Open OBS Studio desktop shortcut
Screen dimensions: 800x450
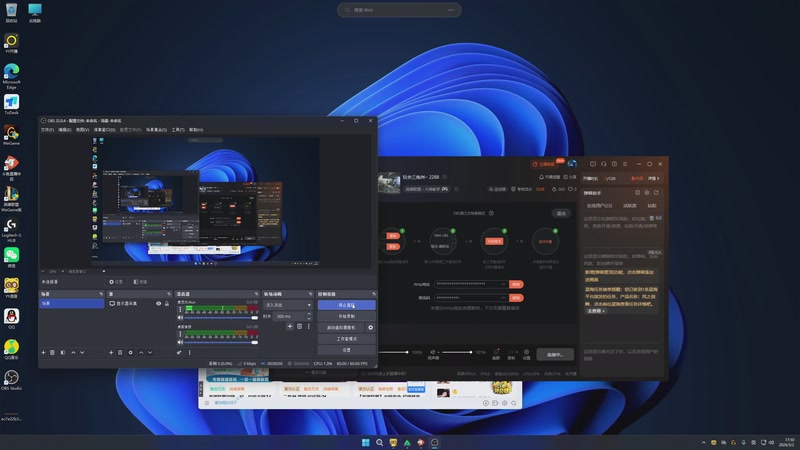click(x=11, y=380)
